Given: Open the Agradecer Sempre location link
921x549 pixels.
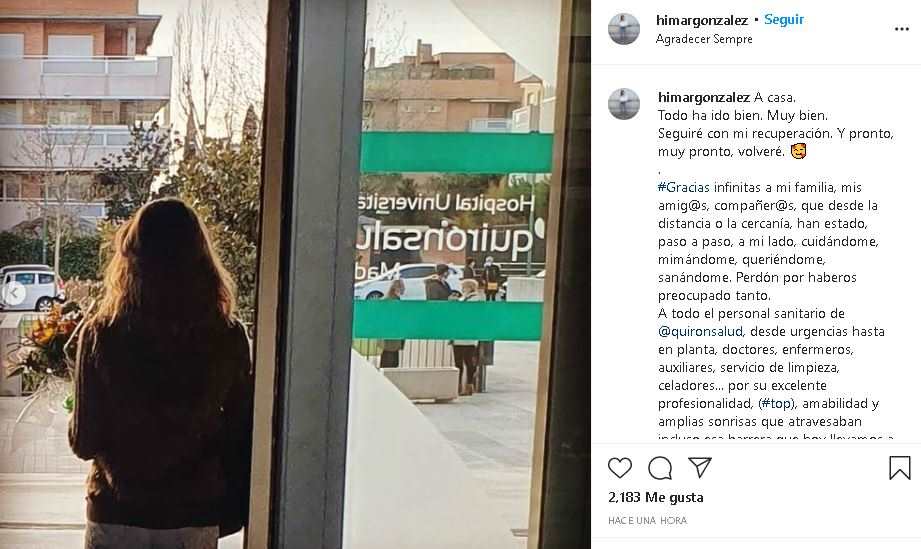Looking at the screenshot, I should click(x=704, y=39).
